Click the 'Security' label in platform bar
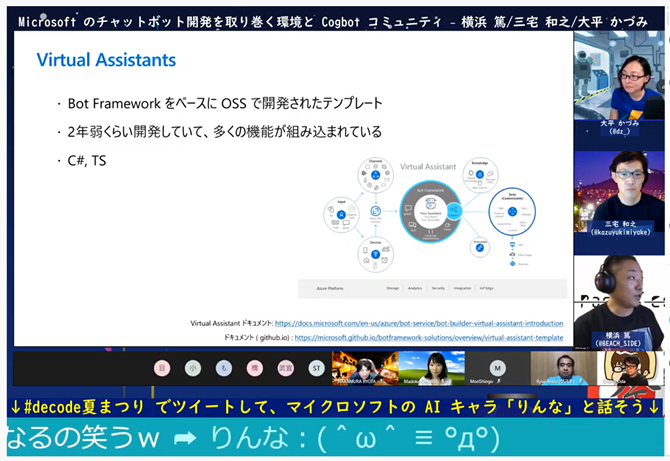670x461 pixels. click(438, 288)
